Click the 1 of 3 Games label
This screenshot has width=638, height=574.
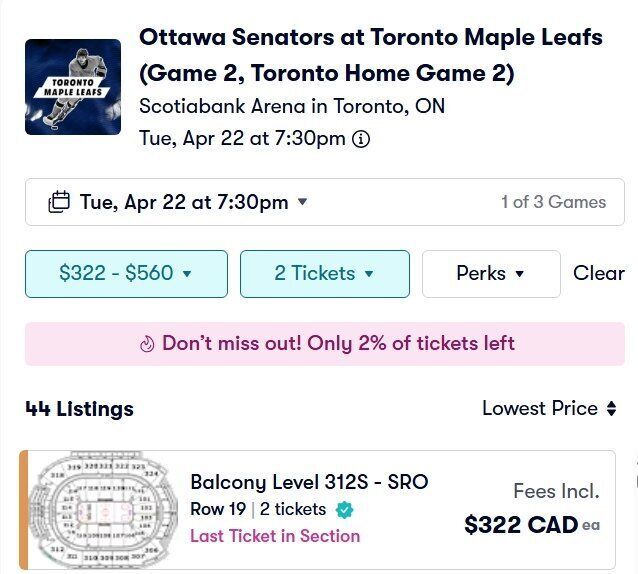point(553,202)
